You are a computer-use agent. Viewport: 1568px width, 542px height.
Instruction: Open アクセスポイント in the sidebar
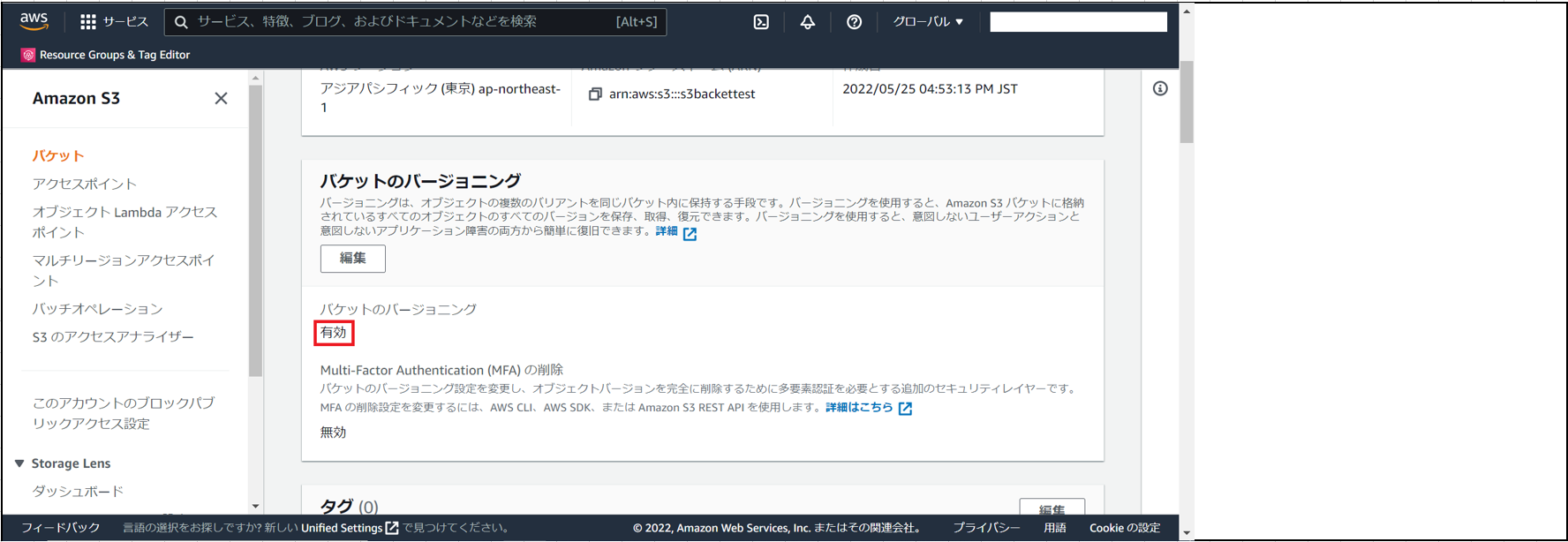pyautogui.click(x=85, y=184)
